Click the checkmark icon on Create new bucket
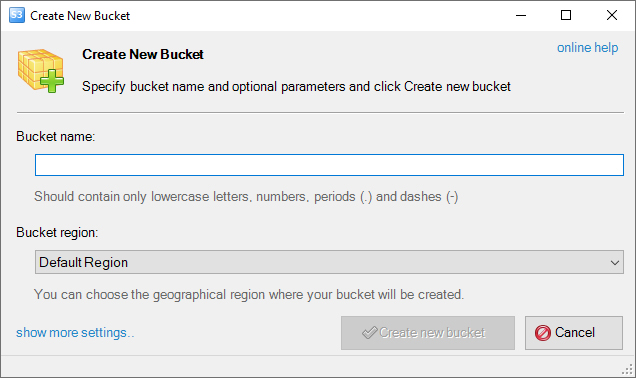Image resolution: width=636 pixels, height=378 pixels. click(x=369, y=333)
